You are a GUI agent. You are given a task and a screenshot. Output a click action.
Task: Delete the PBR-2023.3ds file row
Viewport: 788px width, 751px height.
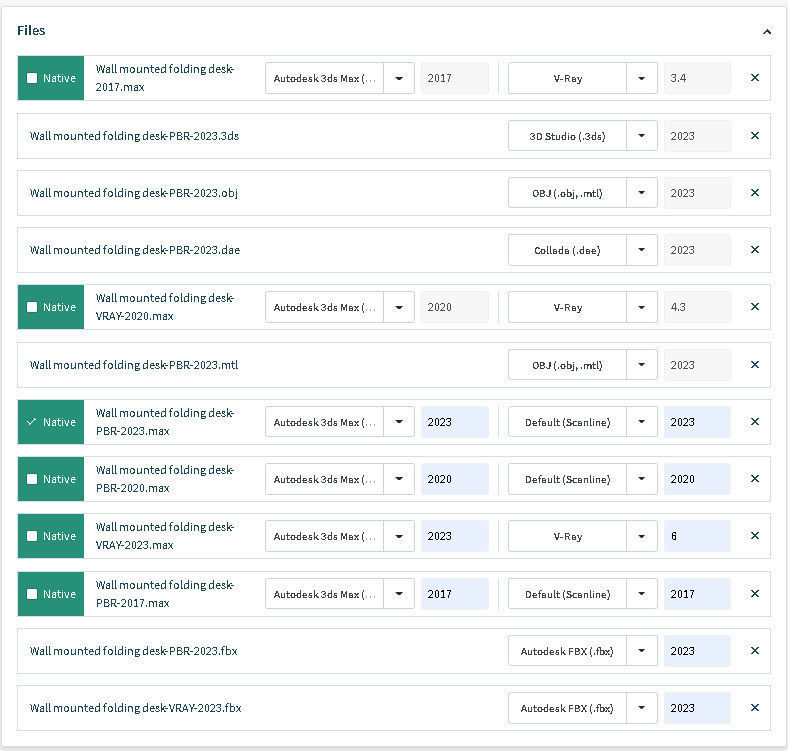754,136
